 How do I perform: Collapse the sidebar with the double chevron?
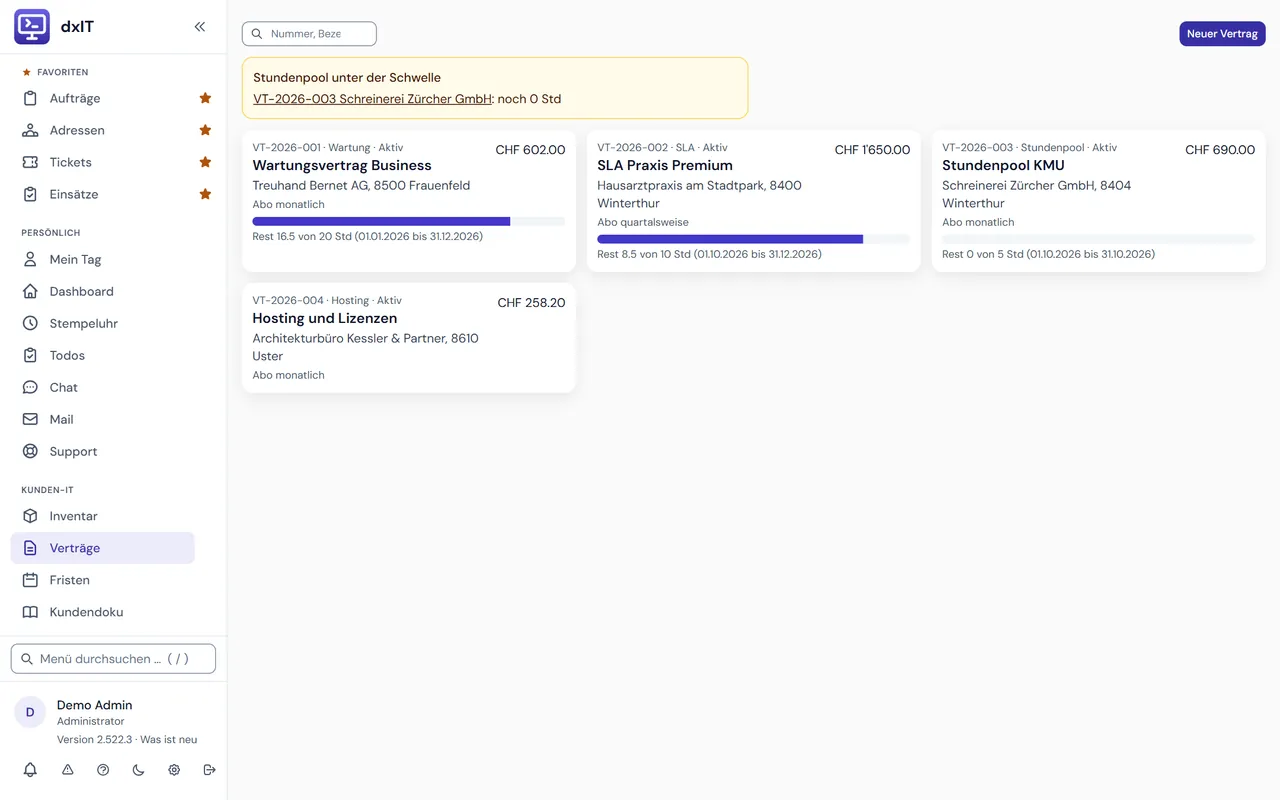point(200,27)
